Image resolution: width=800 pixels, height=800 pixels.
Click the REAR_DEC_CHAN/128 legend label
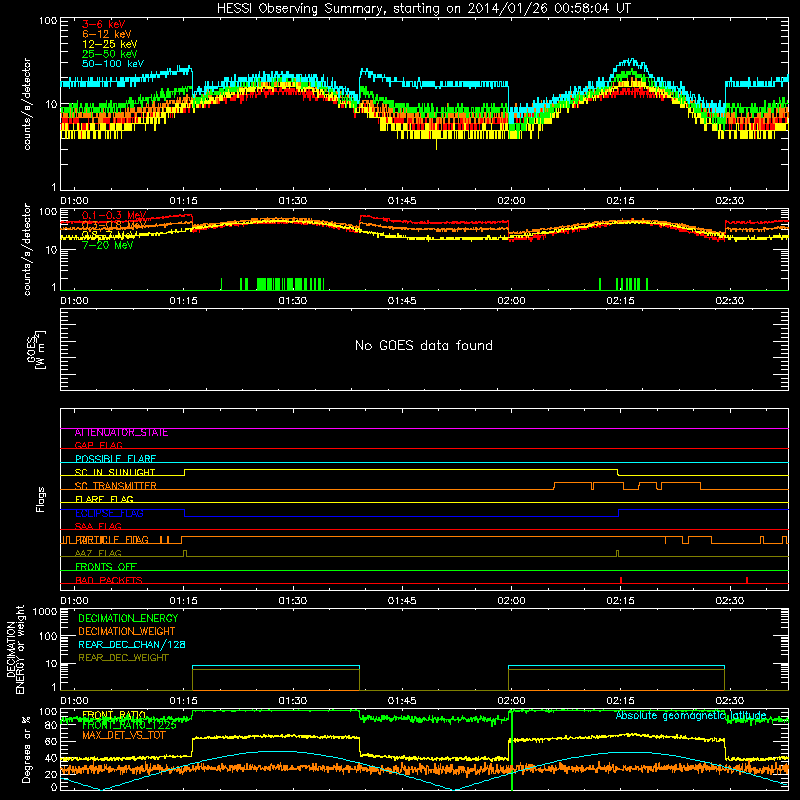(132, 644)
